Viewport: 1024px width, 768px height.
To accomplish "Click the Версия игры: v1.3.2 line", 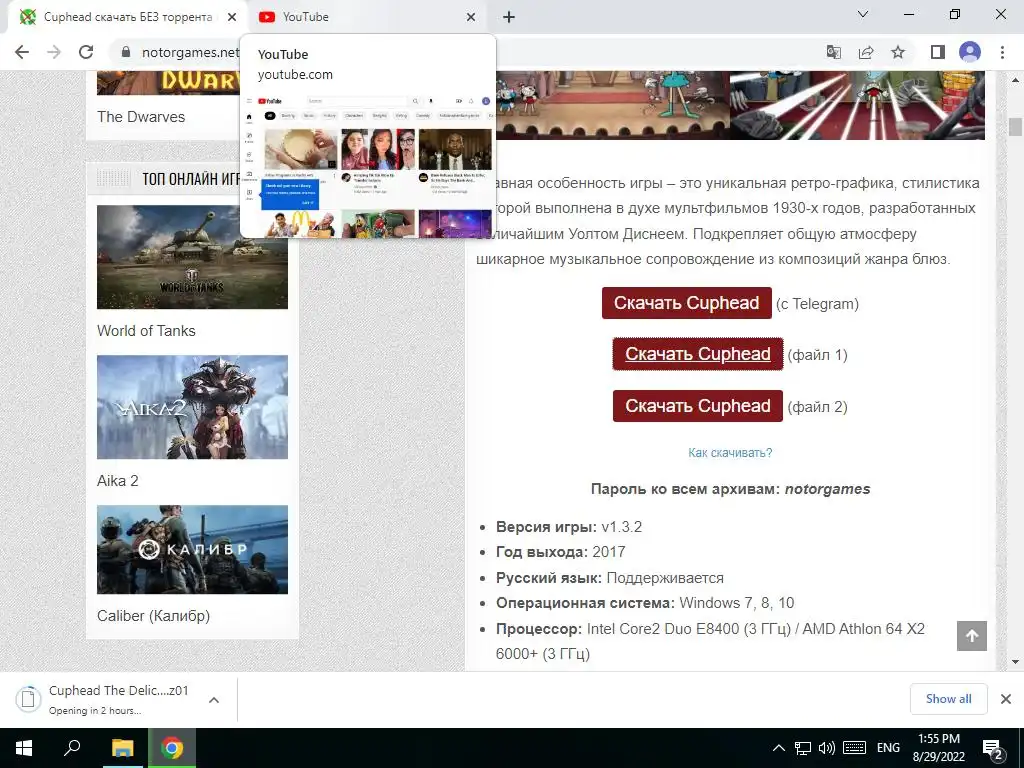I will click(x=569, y=527).
